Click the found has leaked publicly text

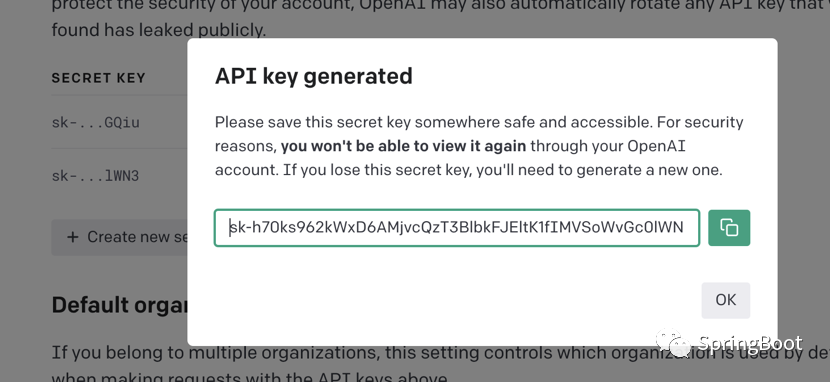click(158, 30)
